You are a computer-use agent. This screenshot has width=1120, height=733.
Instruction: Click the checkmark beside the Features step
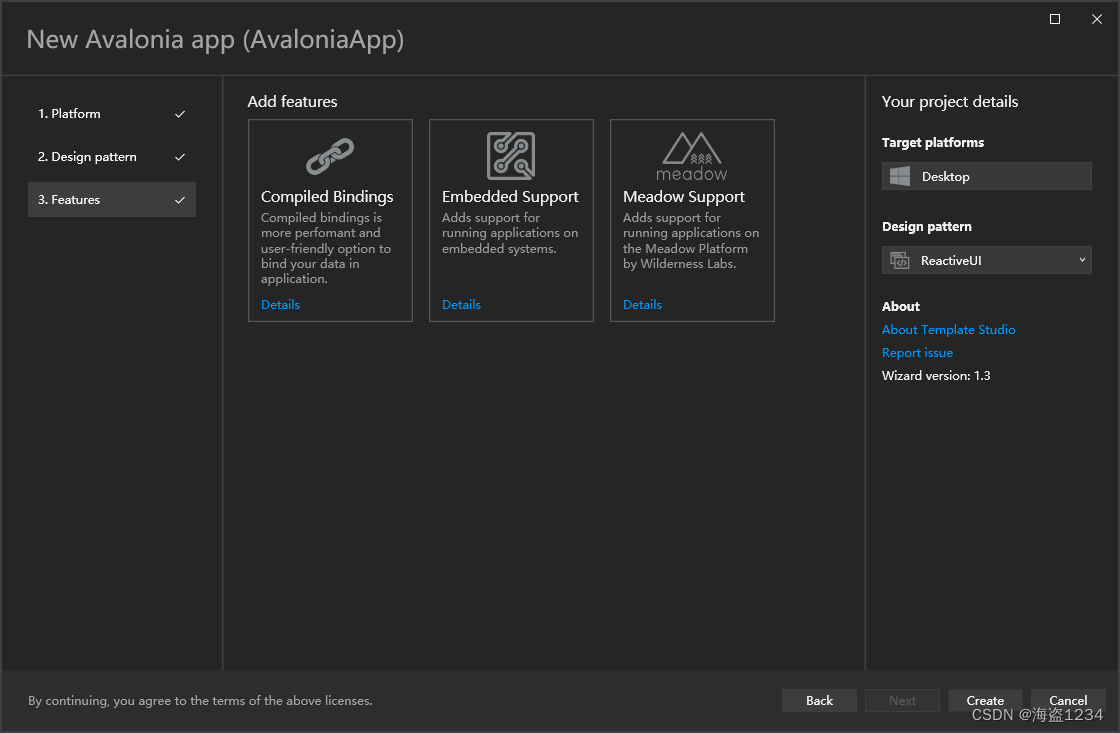click(x=180, y=200)
